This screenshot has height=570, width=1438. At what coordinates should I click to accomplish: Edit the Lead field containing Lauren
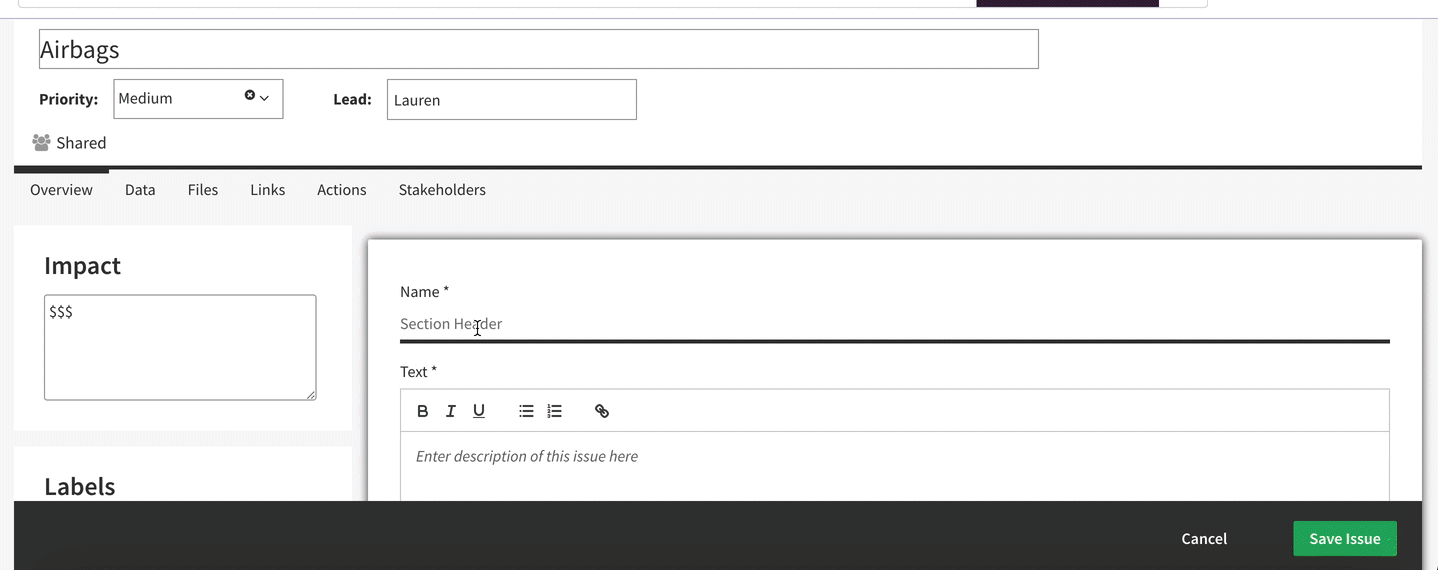point(512,99)
